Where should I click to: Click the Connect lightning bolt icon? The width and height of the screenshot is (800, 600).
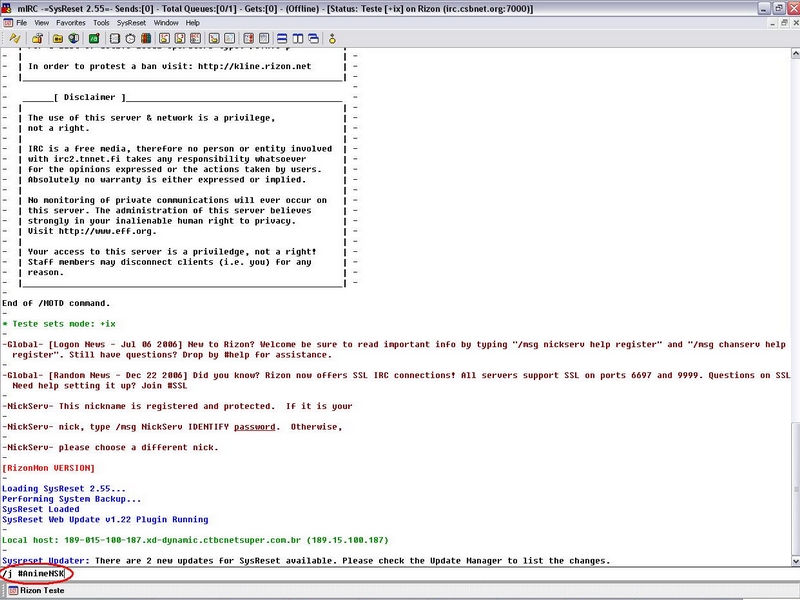click(14, 38)
